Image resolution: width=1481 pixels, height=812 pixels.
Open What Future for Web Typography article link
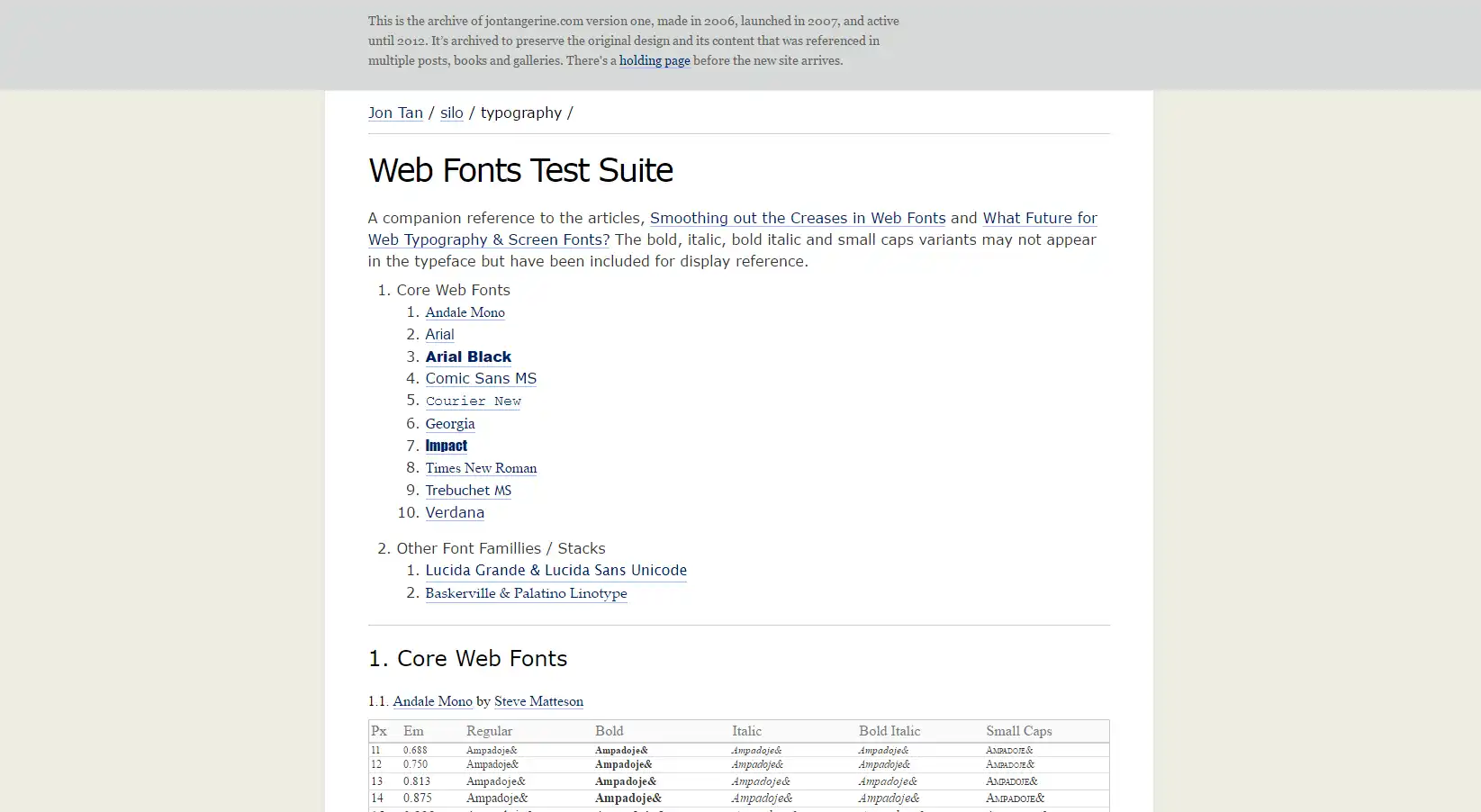tap(1040, 218)
